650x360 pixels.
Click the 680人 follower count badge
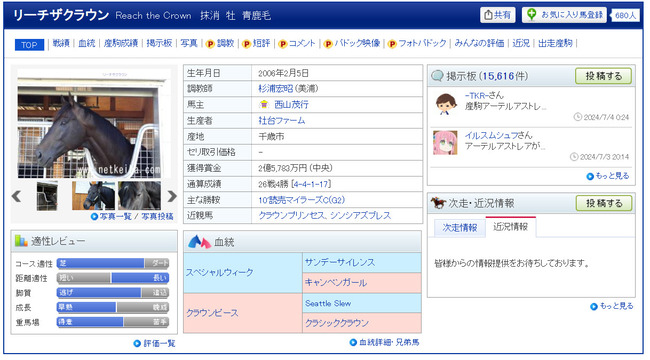(x=625, y=15)
